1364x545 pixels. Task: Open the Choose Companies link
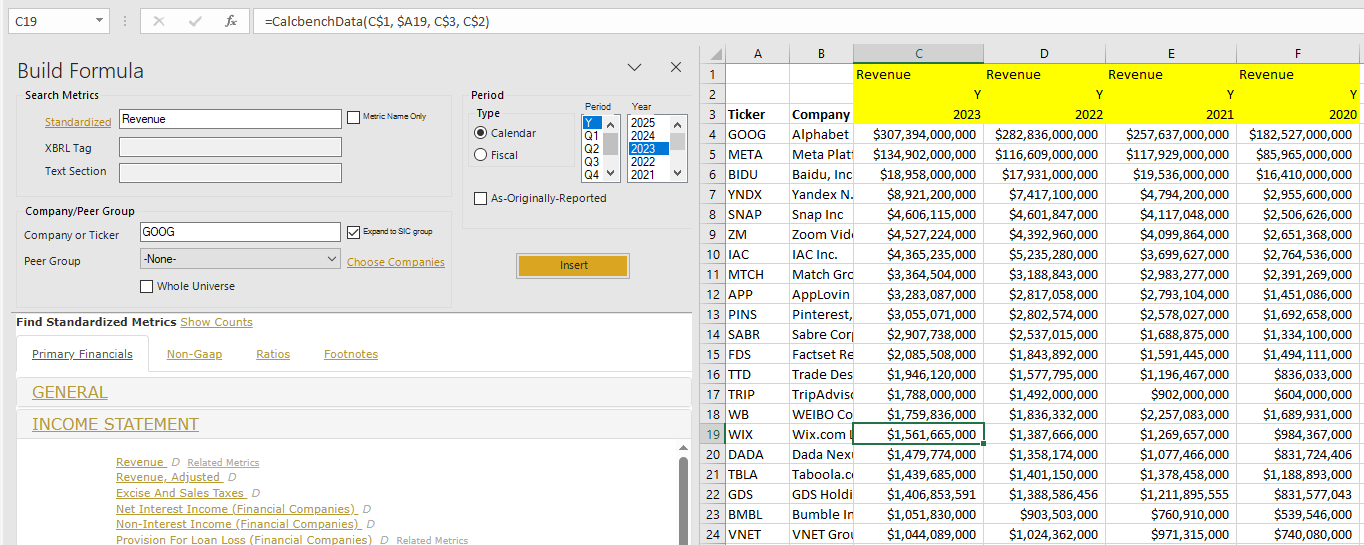(x=395, y=262)
